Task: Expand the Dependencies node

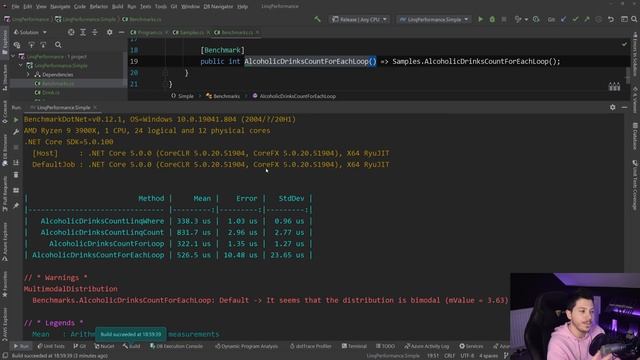Action: (28, 75)
